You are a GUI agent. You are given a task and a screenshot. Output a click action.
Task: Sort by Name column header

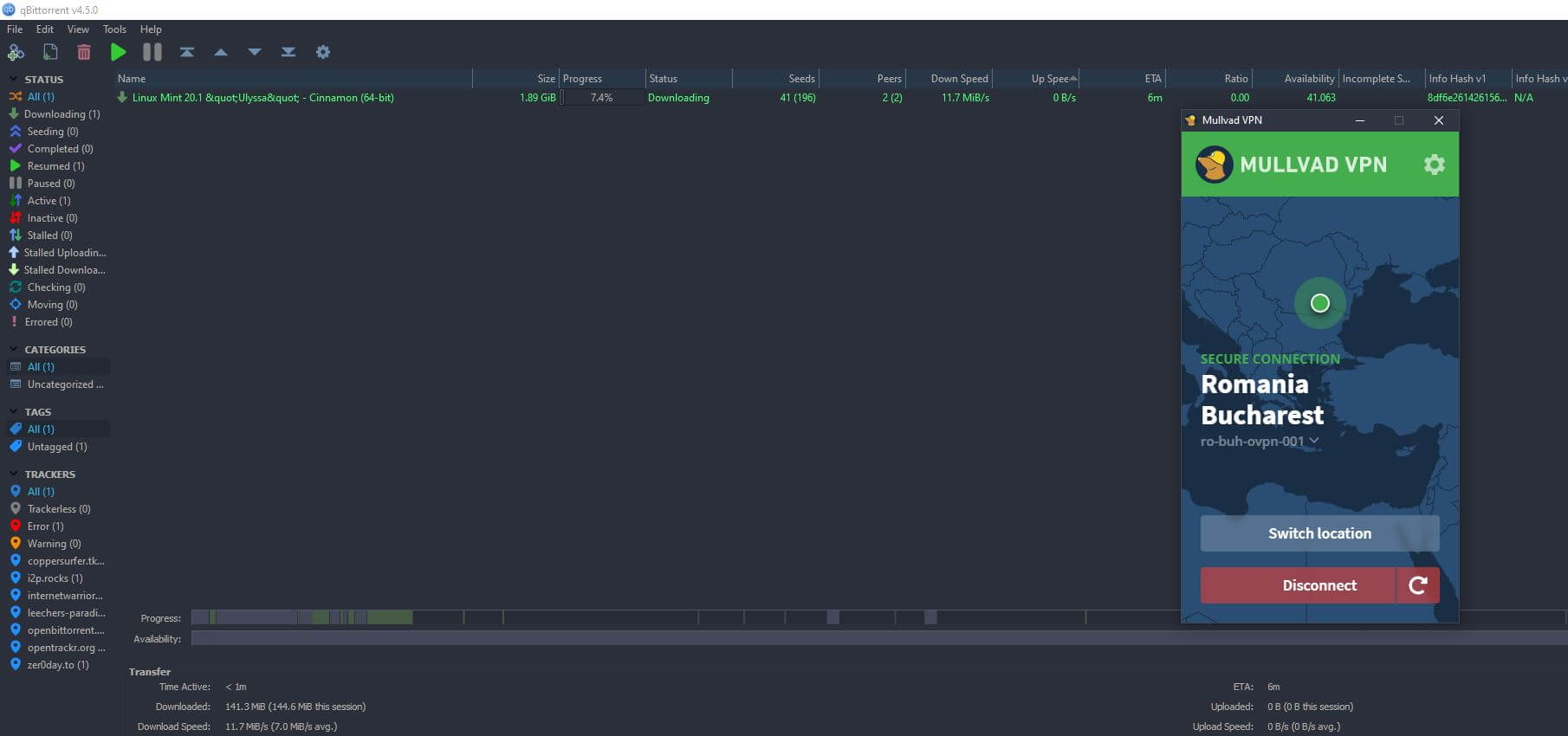(293, 79)
